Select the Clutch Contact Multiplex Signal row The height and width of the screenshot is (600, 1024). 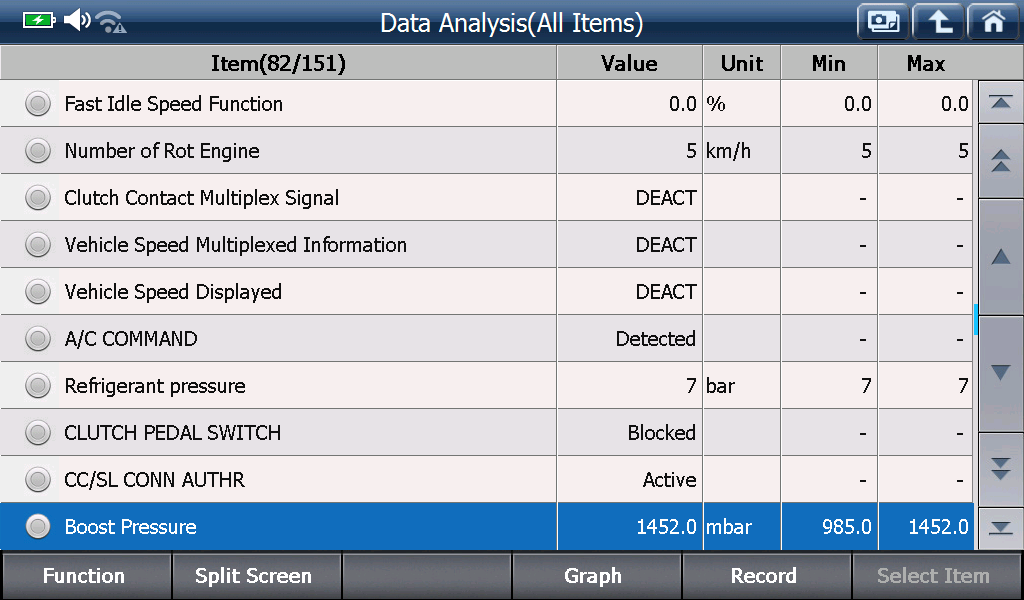(487, 198)
